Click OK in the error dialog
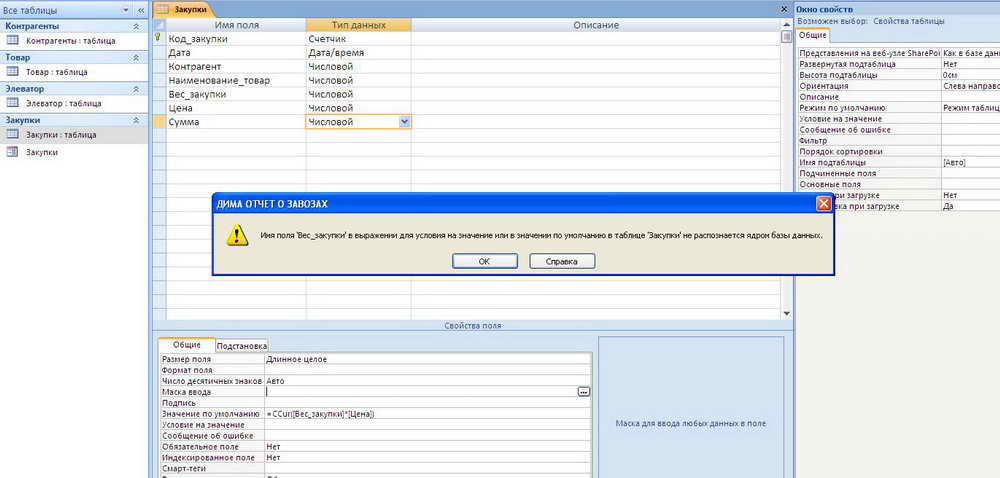This screenshot has height=478, width=1000. (x=484, y=261)
